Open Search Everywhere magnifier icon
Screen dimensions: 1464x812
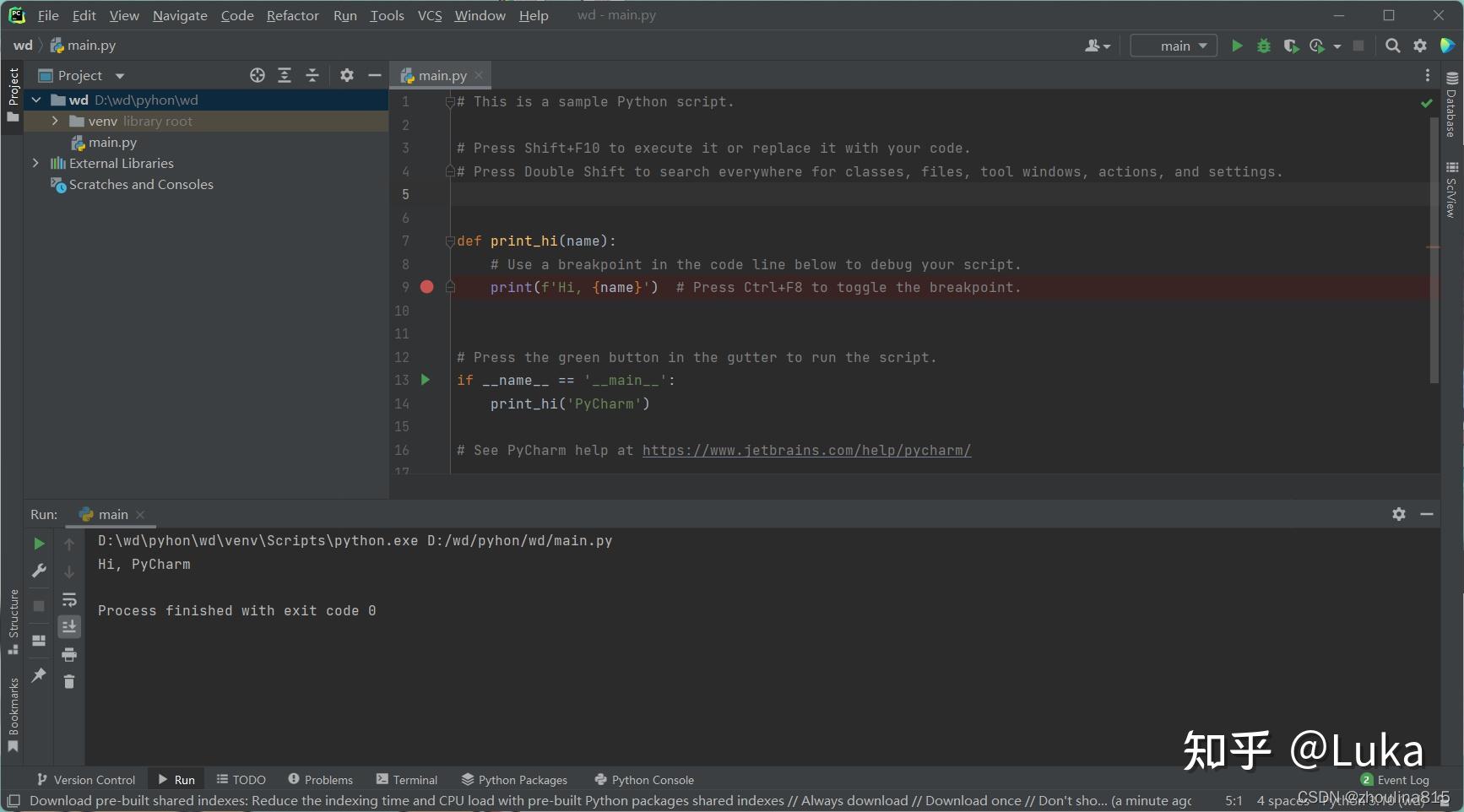[x=1393, y=46]
